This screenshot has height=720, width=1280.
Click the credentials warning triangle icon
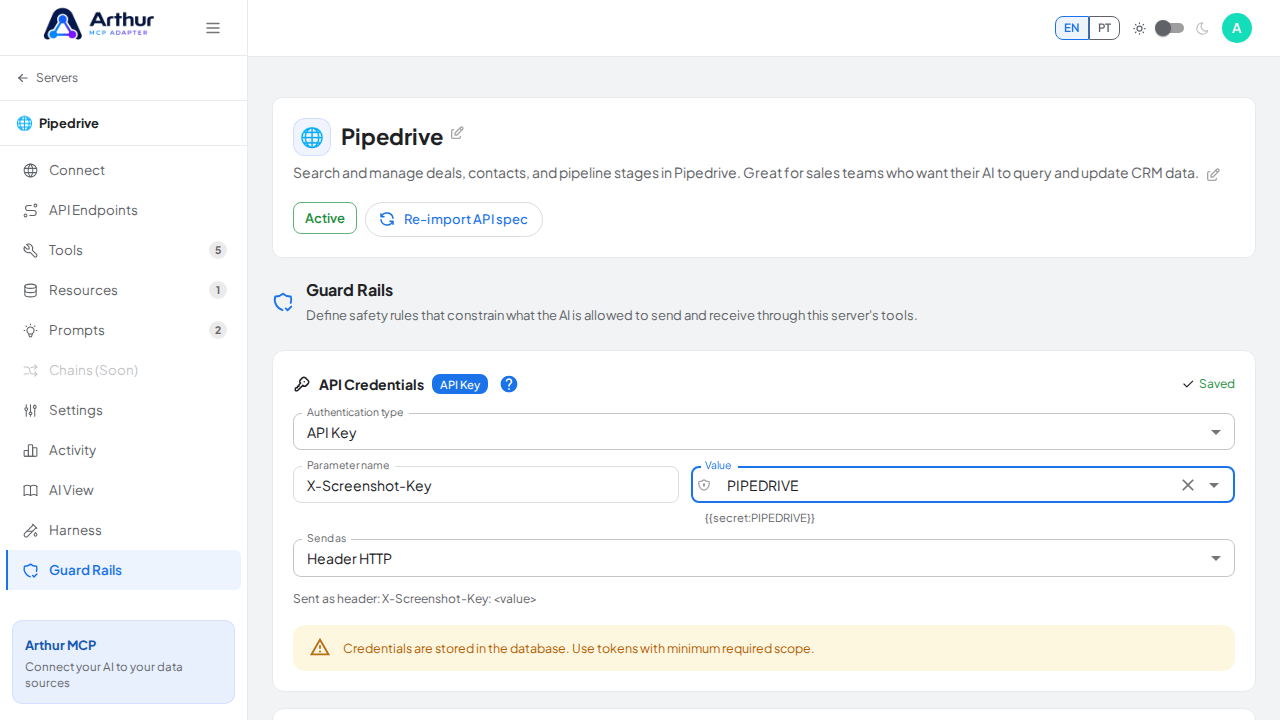(x=320, y=647)
